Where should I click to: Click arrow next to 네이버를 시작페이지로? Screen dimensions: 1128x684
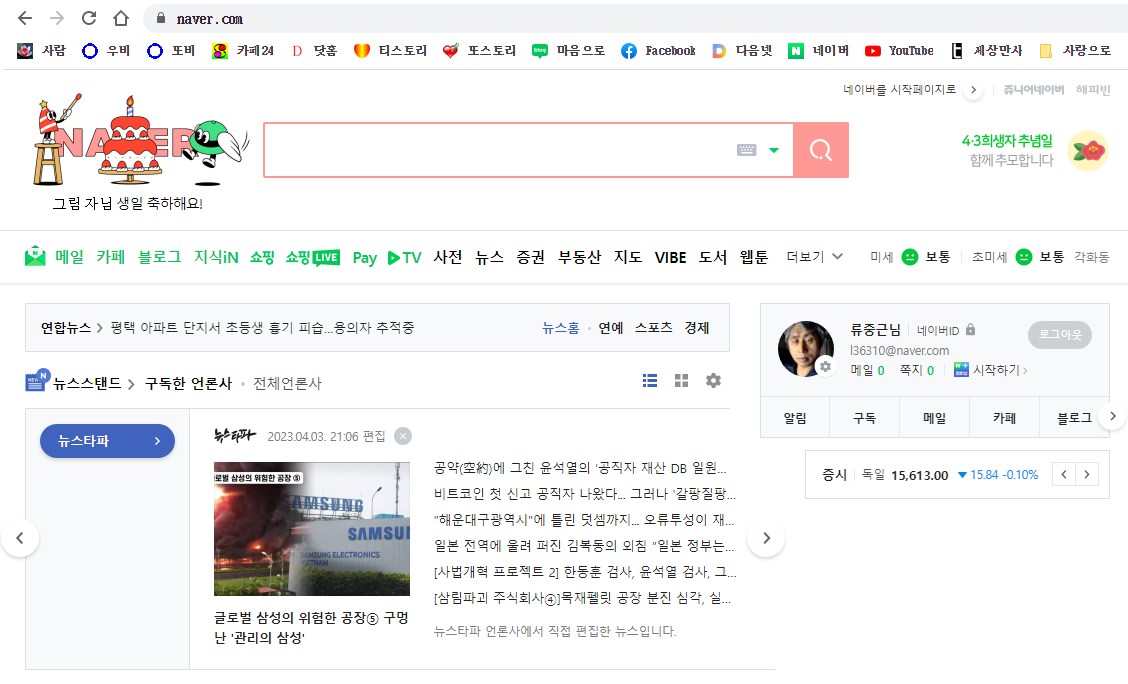coord(973,90)
